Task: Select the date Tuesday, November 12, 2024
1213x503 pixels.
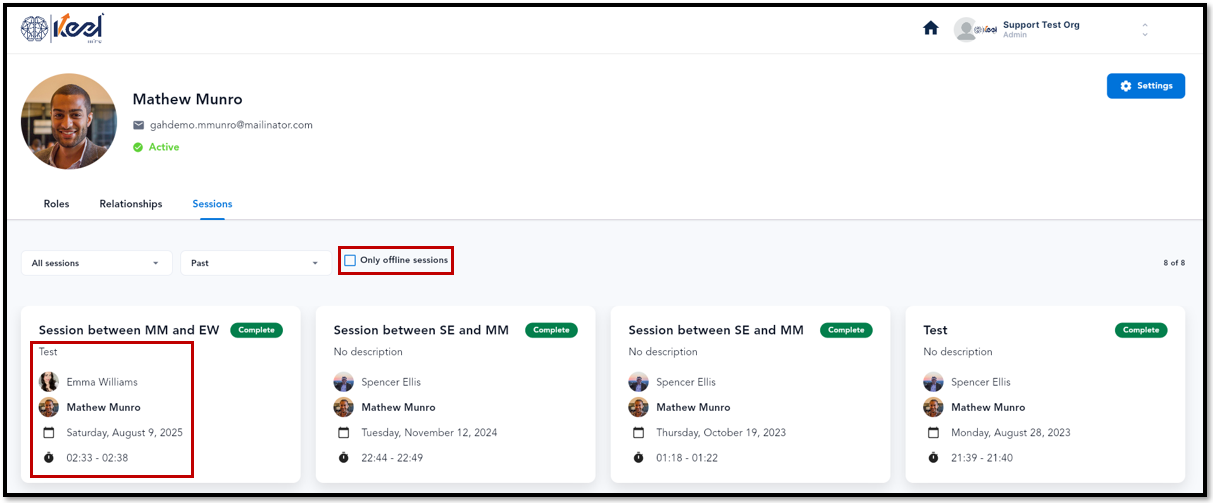Action: tap(429, 433)
